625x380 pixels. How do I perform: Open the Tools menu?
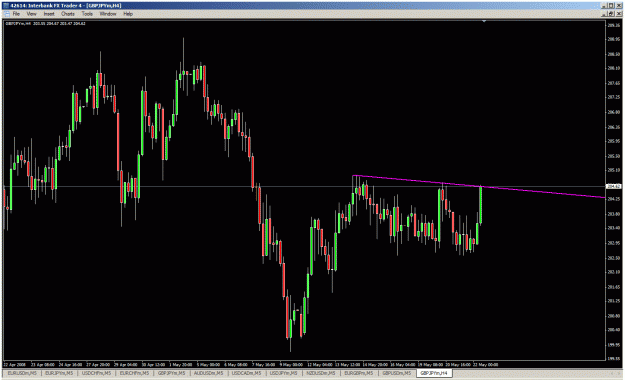87,14
